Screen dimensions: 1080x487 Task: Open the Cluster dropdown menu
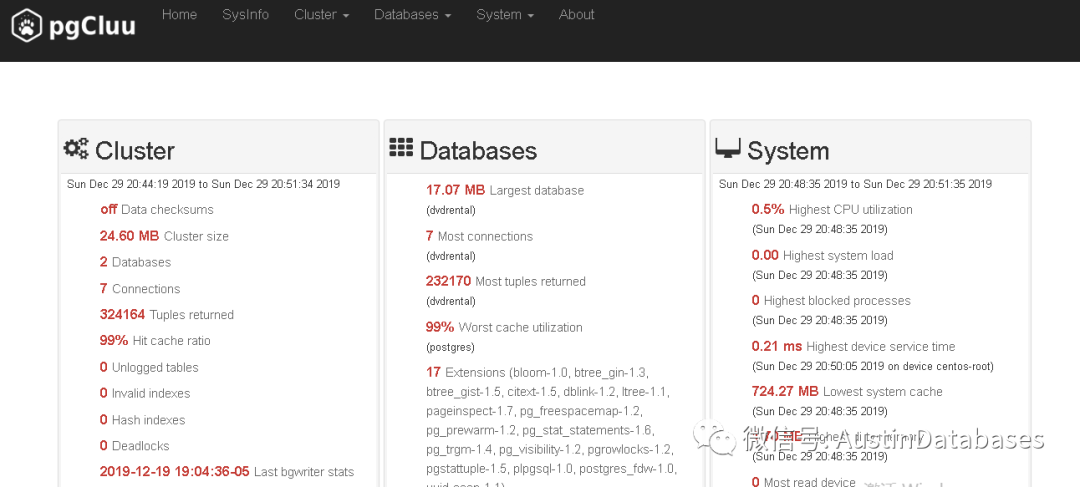pos(321,15)
